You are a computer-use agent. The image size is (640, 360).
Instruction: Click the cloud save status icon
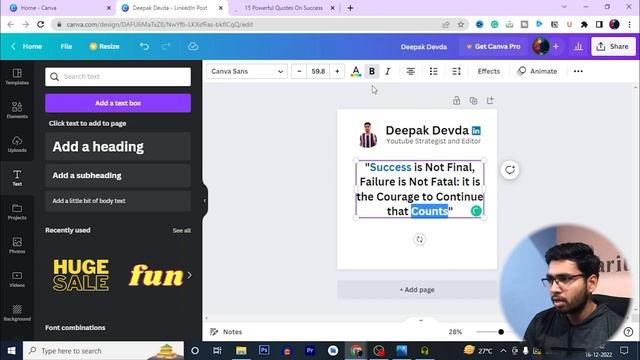click(x=193, y=47)
